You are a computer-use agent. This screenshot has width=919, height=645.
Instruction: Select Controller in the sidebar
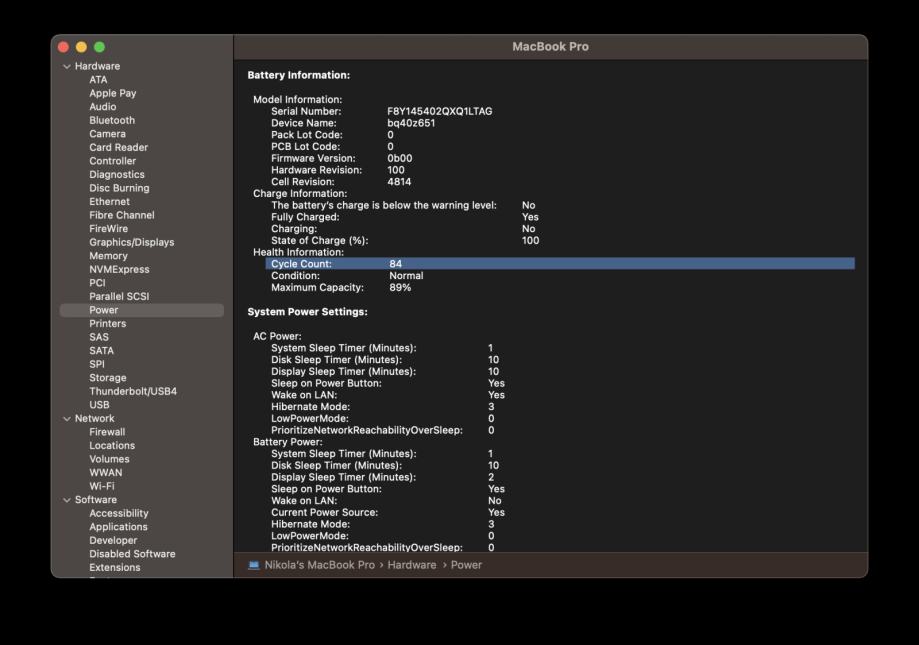(113, 161)
